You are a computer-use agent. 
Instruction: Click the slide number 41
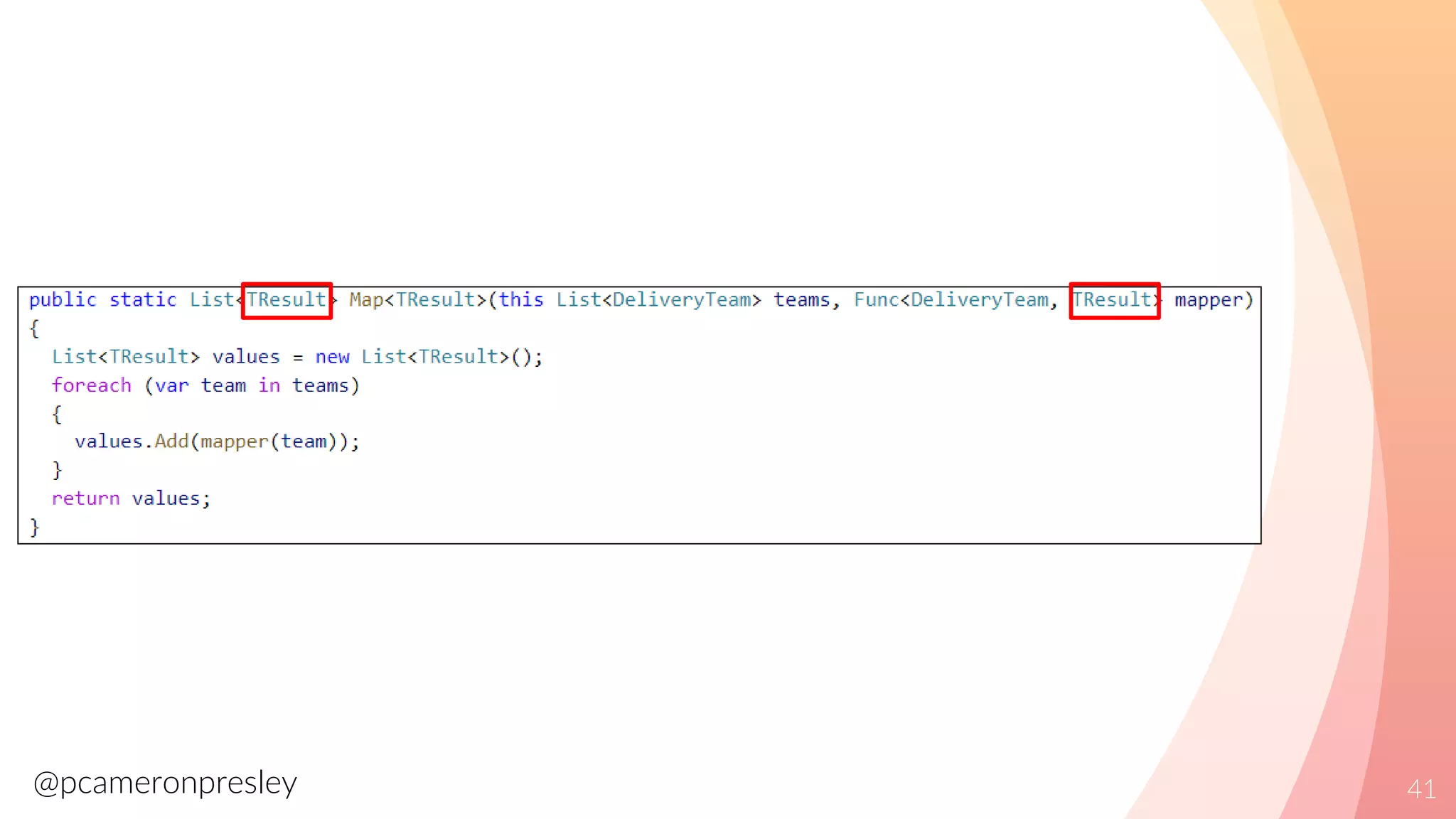pos(1420,789)
